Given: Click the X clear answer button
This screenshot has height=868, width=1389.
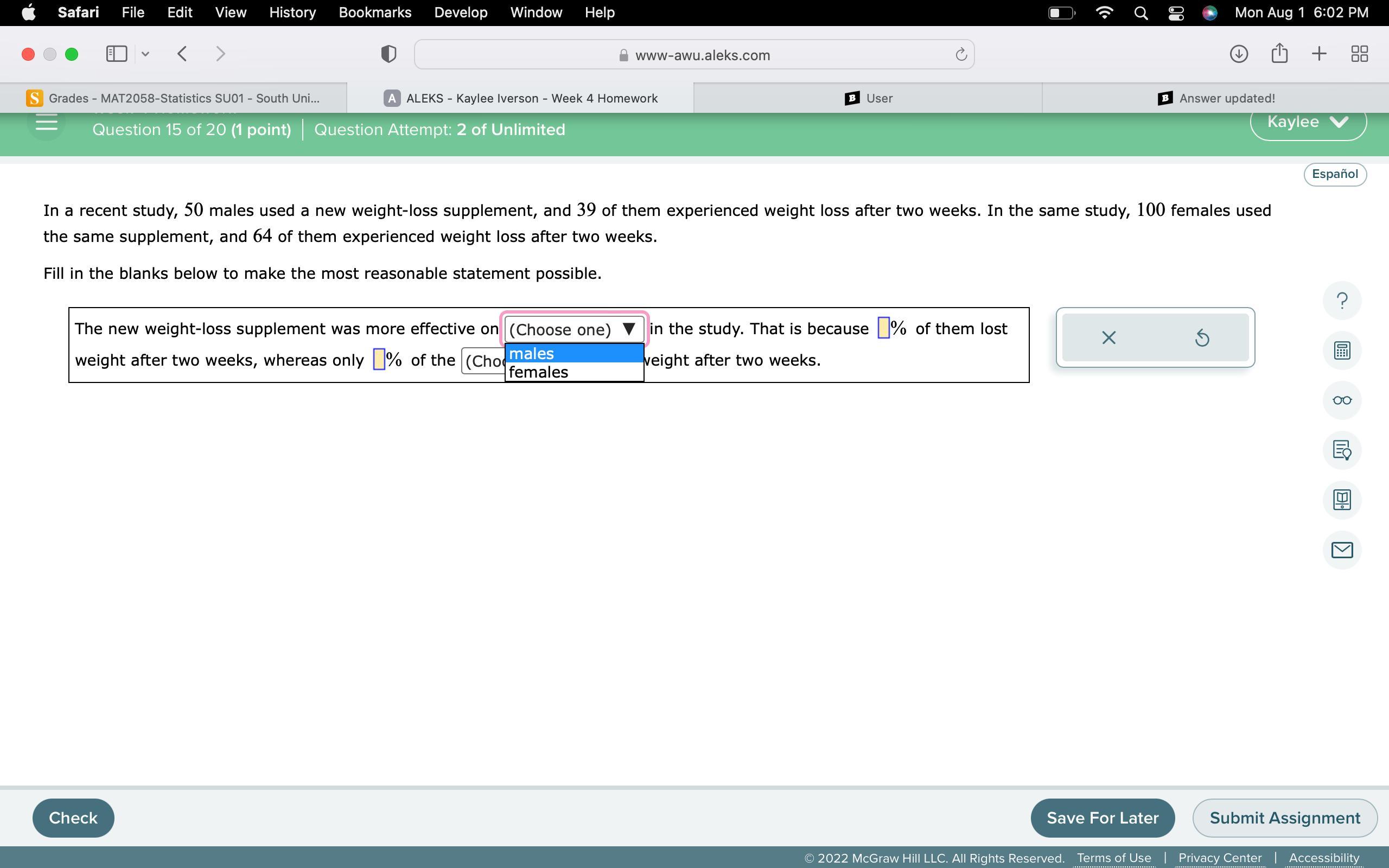Looking at the screenshot, I should tap(1108, 337).
